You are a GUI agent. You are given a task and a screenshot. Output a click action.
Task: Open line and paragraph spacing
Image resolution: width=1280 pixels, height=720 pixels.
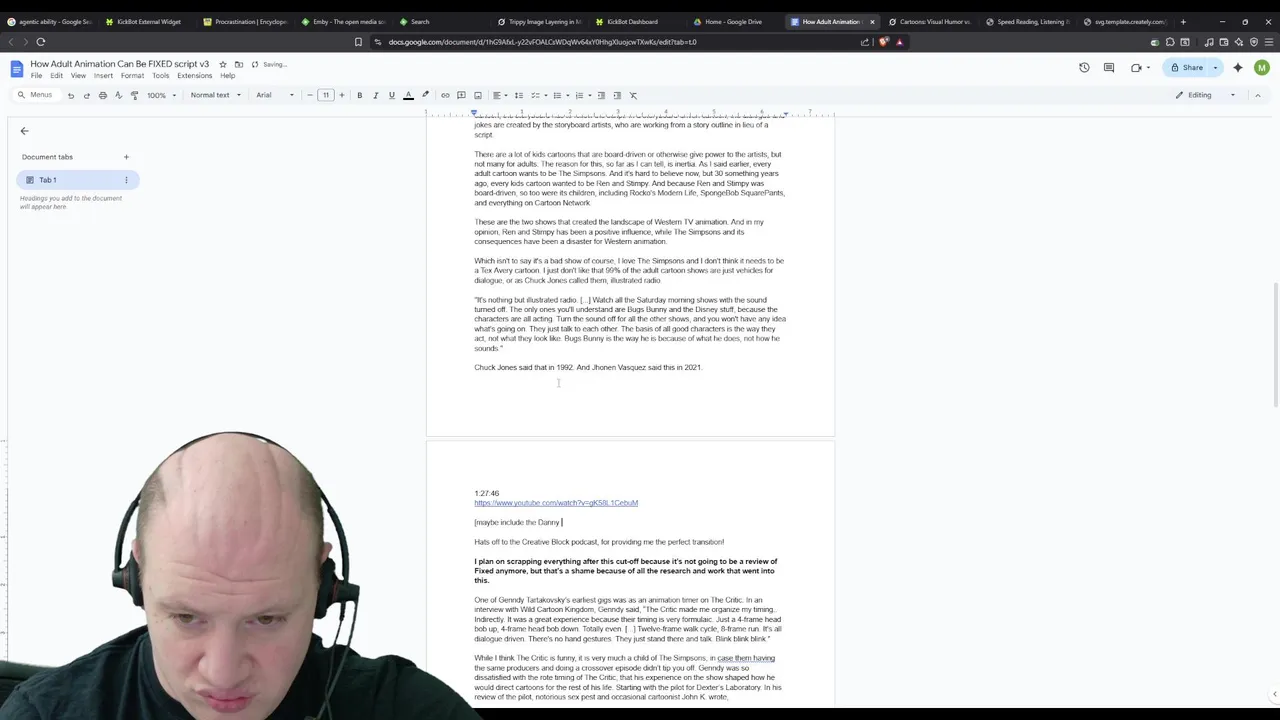(518, 95)
